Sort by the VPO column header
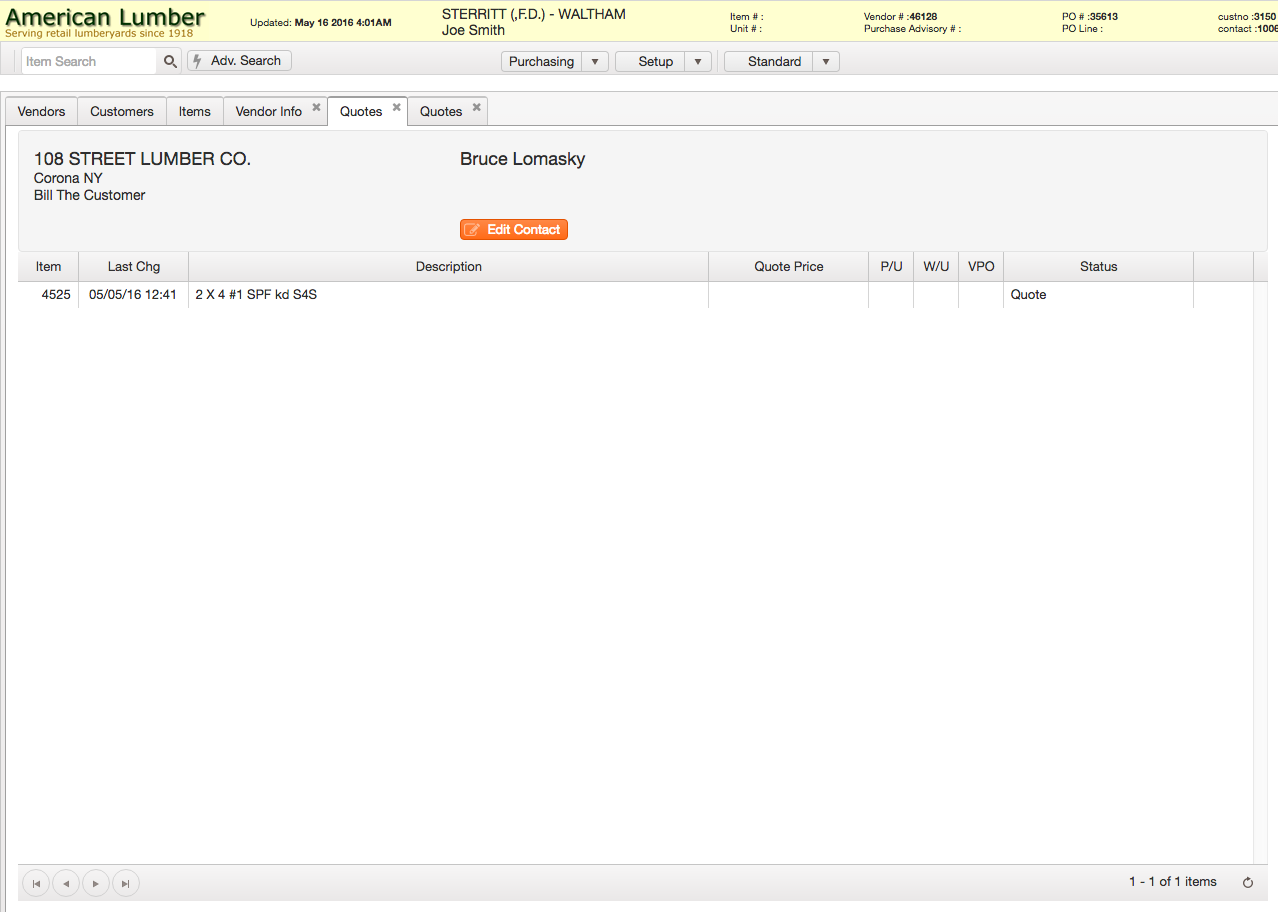 [981, 267]
